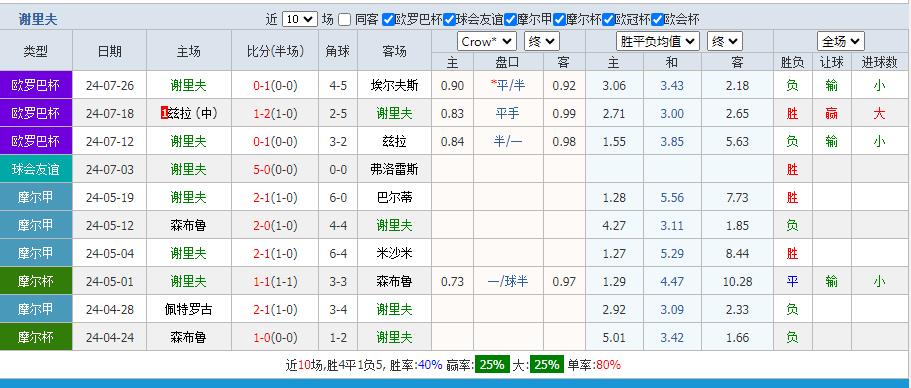
Task: Open the 终 dropdown beside 胜平负均值
Action: click(x=725, y=42)
